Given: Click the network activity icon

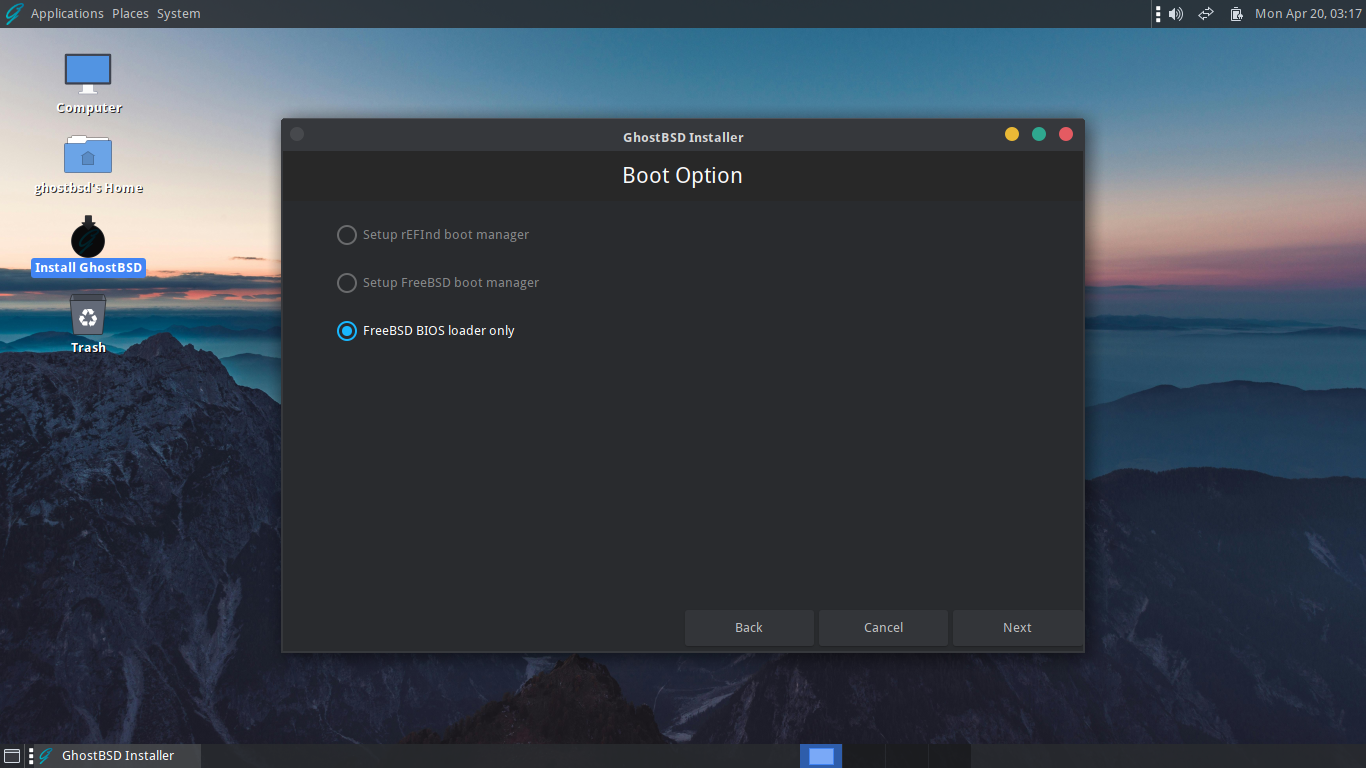Looking at the screenshot, I should pyautogui.click(x=1205, y=13).
